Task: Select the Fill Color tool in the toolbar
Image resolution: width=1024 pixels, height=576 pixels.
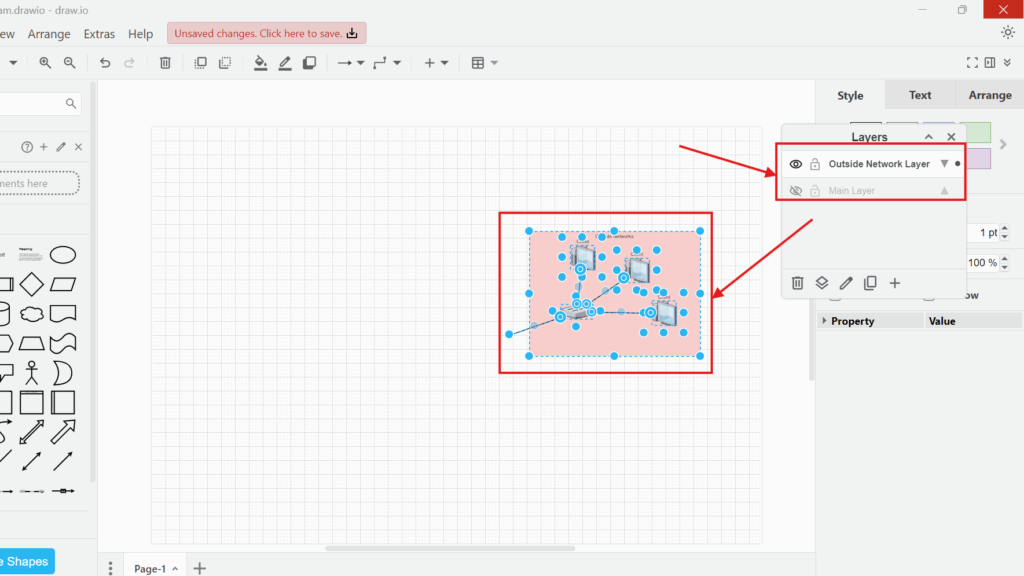Action: [x=261, y=63]
